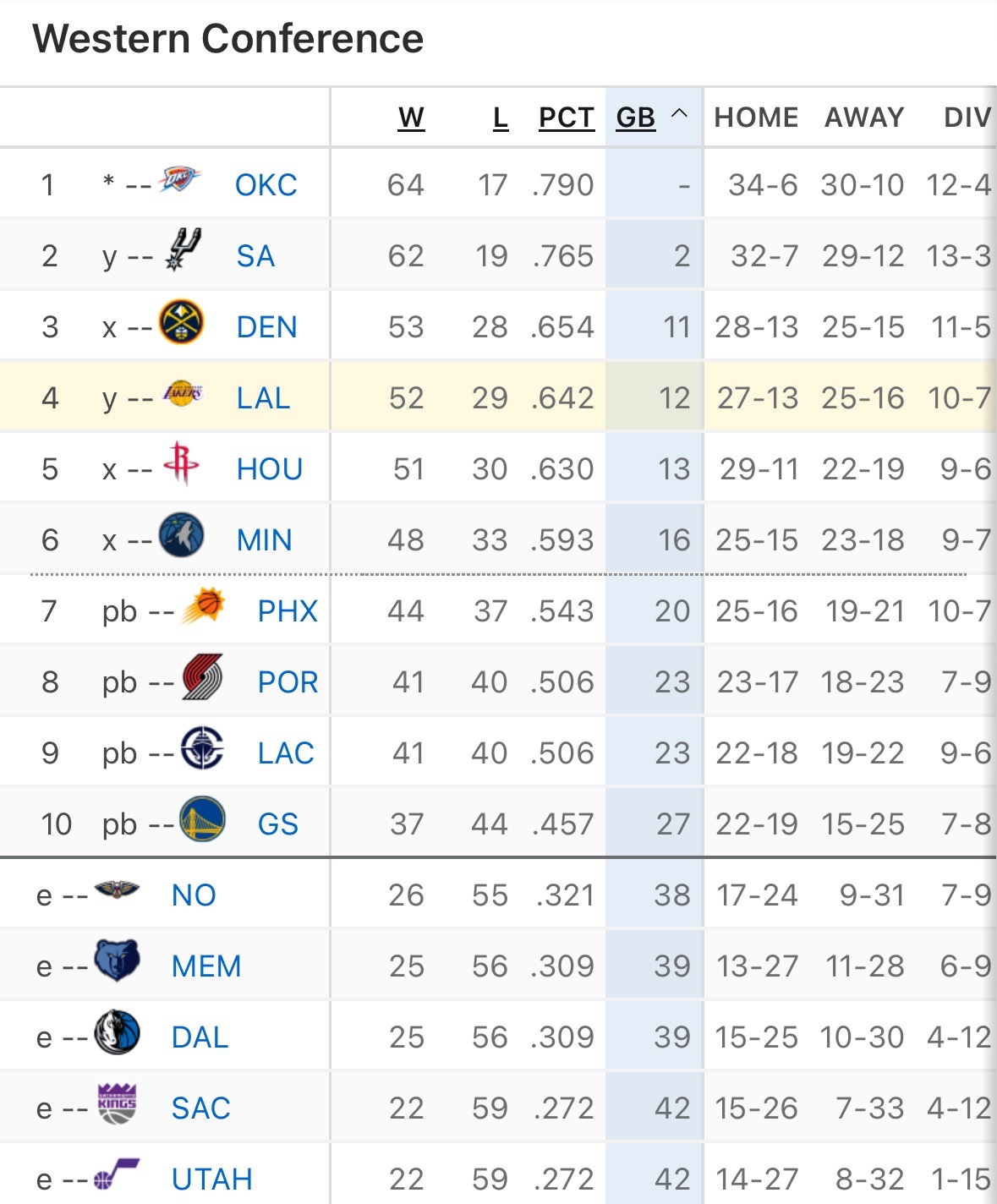Click the Houston Rockets logo
Viewport: 997px width, 1204px height.
181,462
